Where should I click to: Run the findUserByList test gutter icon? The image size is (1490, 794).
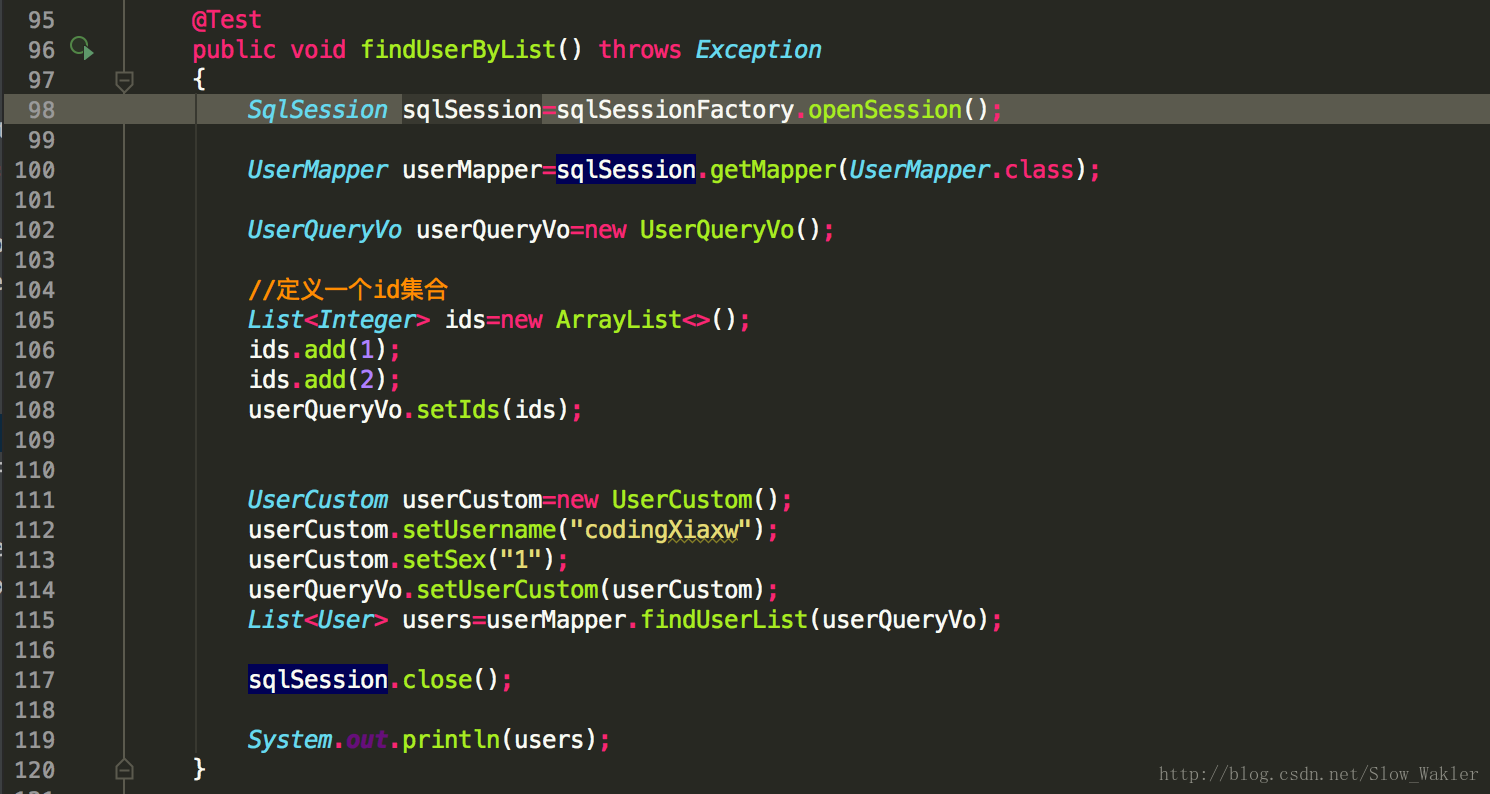81,47
